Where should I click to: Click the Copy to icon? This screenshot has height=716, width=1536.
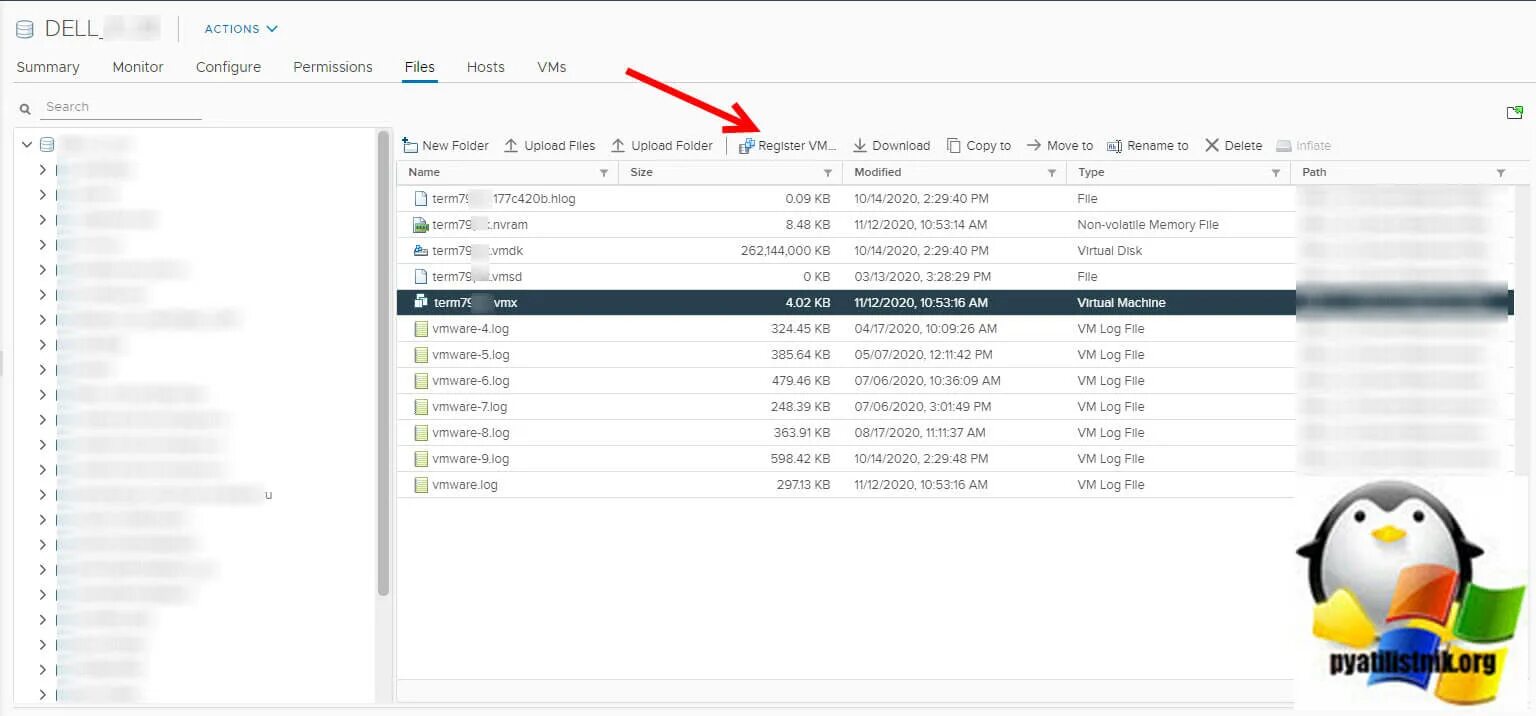click(954, 146)
